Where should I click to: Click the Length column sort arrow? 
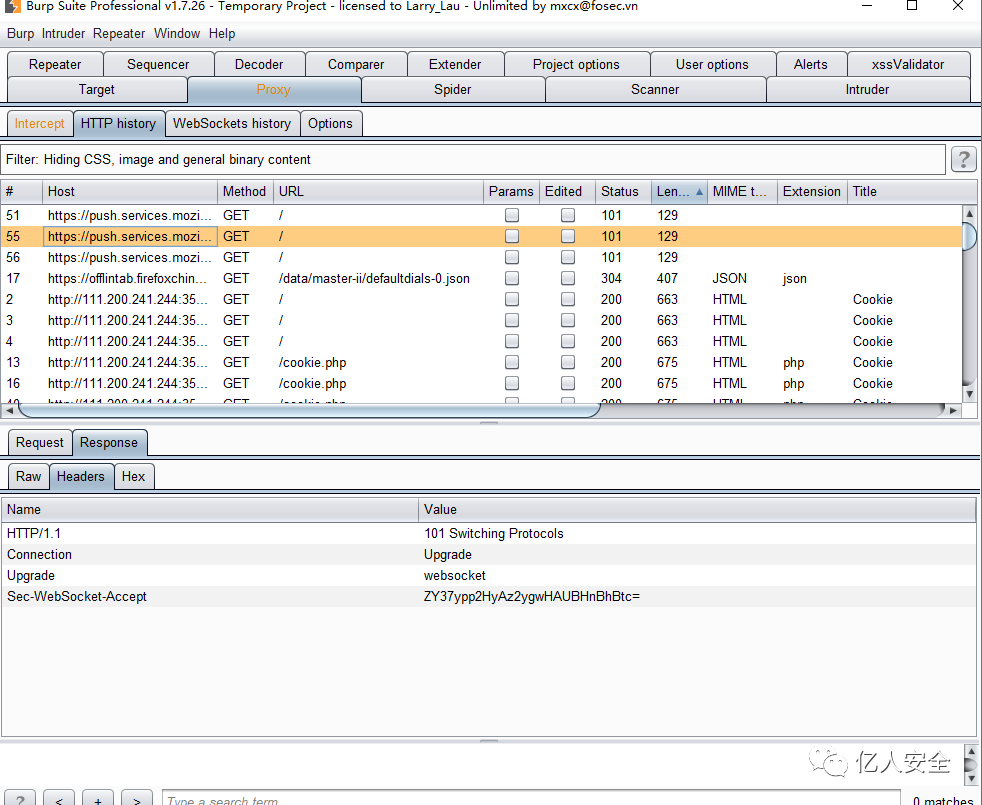click(699, 192)
